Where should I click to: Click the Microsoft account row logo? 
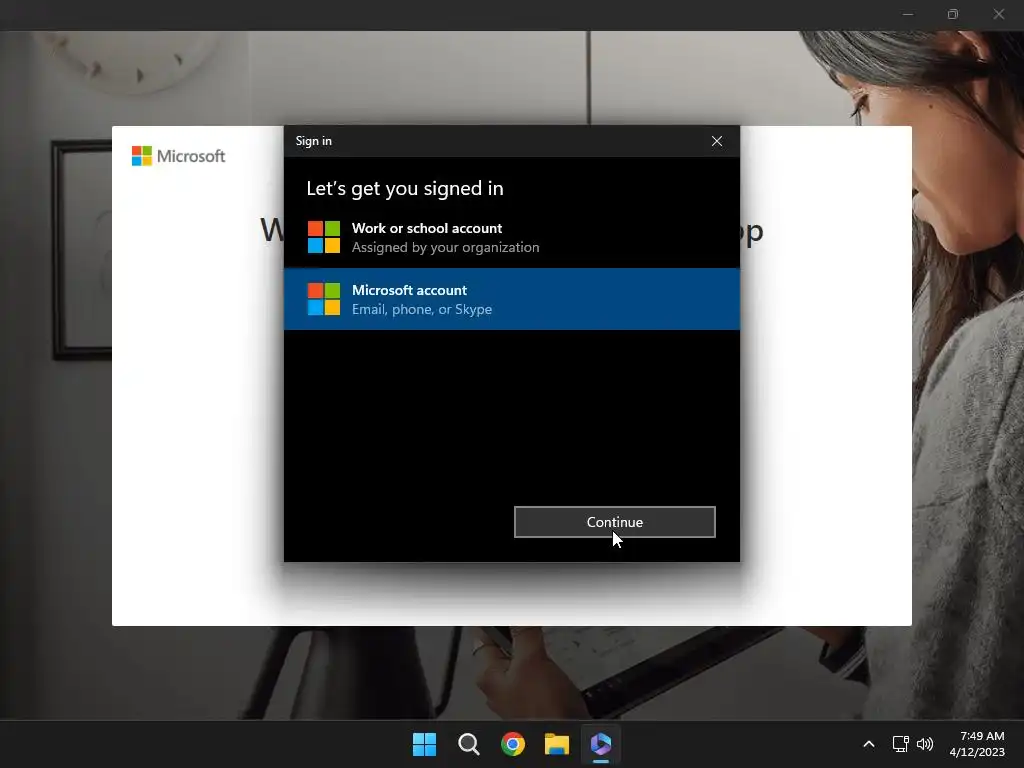pos(324,299)
